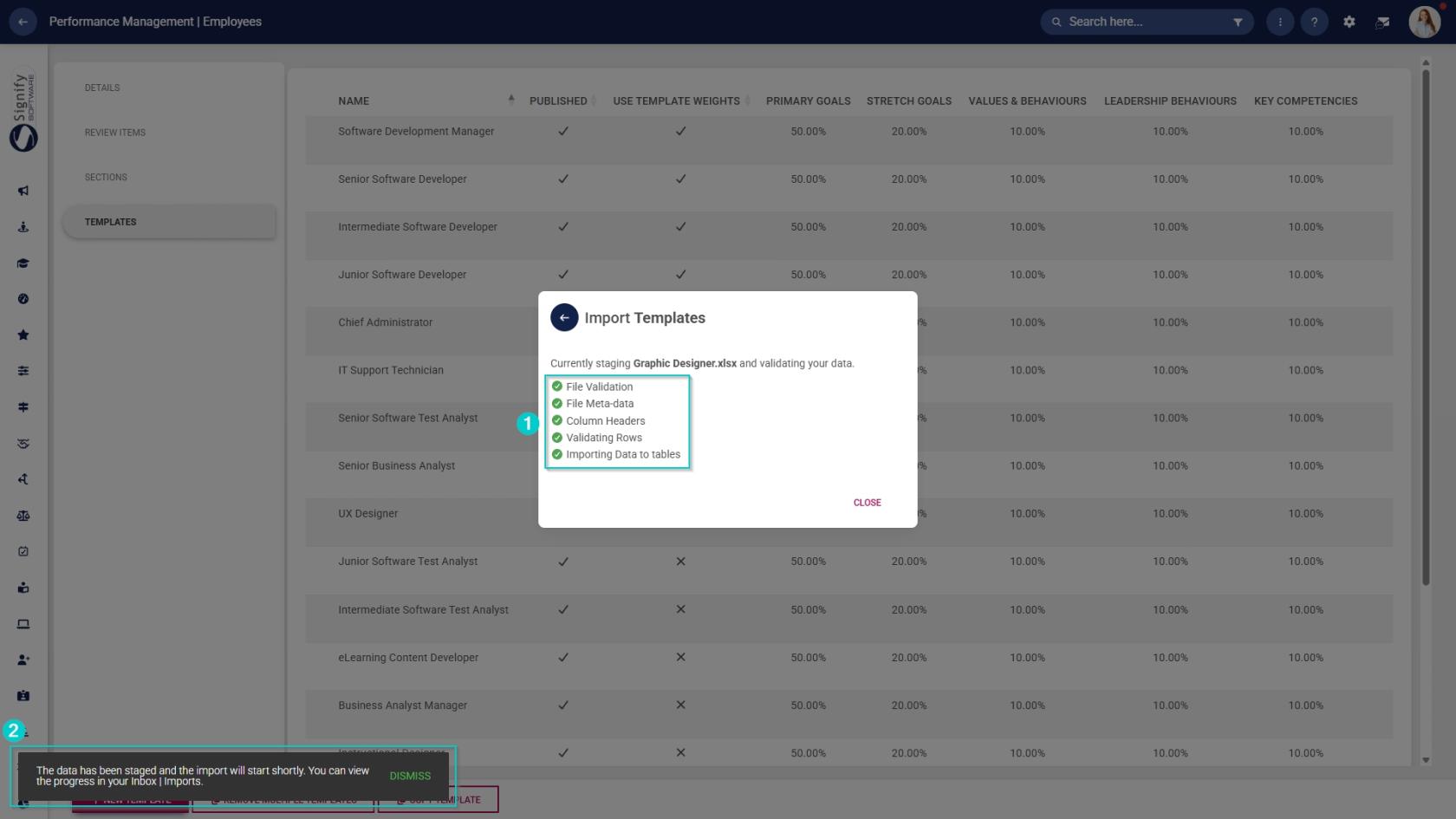Click Use Template Weights check for Senior Software Developer

pyautogui.click(x=680, y=179)
